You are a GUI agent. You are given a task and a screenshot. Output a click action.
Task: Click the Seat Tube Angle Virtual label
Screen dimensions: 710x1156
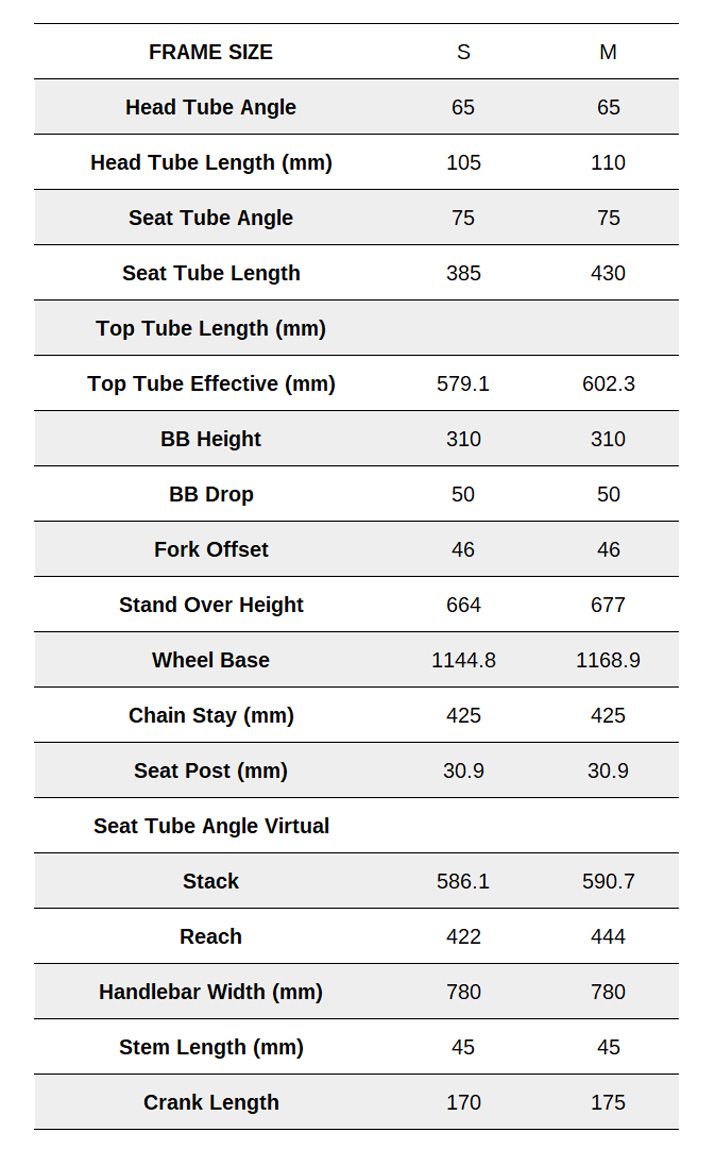click(x=211, y=826)
